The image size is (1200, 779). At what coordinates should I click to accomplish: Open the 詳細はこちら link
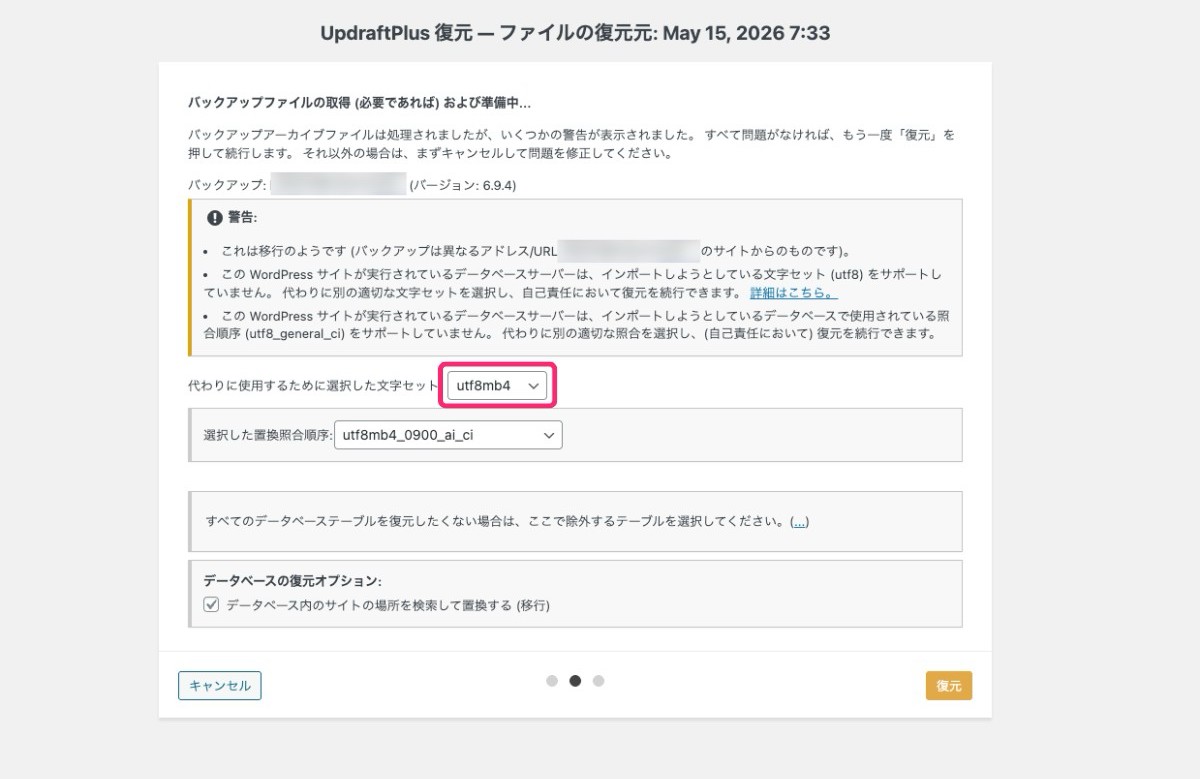pyautogui.click(x=794, y=293)
